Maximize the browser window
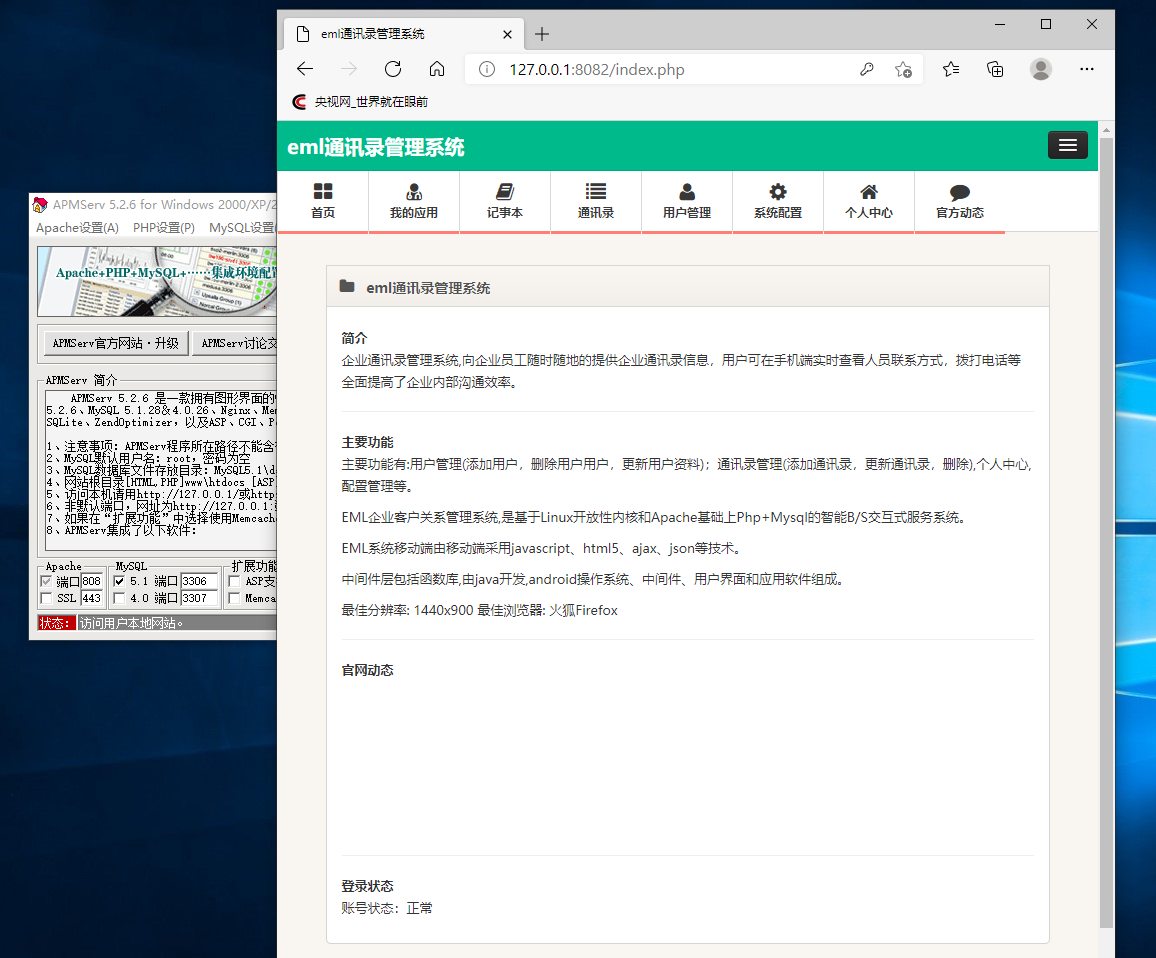This screenshot has height=958, width=1156. point(1045,24)
